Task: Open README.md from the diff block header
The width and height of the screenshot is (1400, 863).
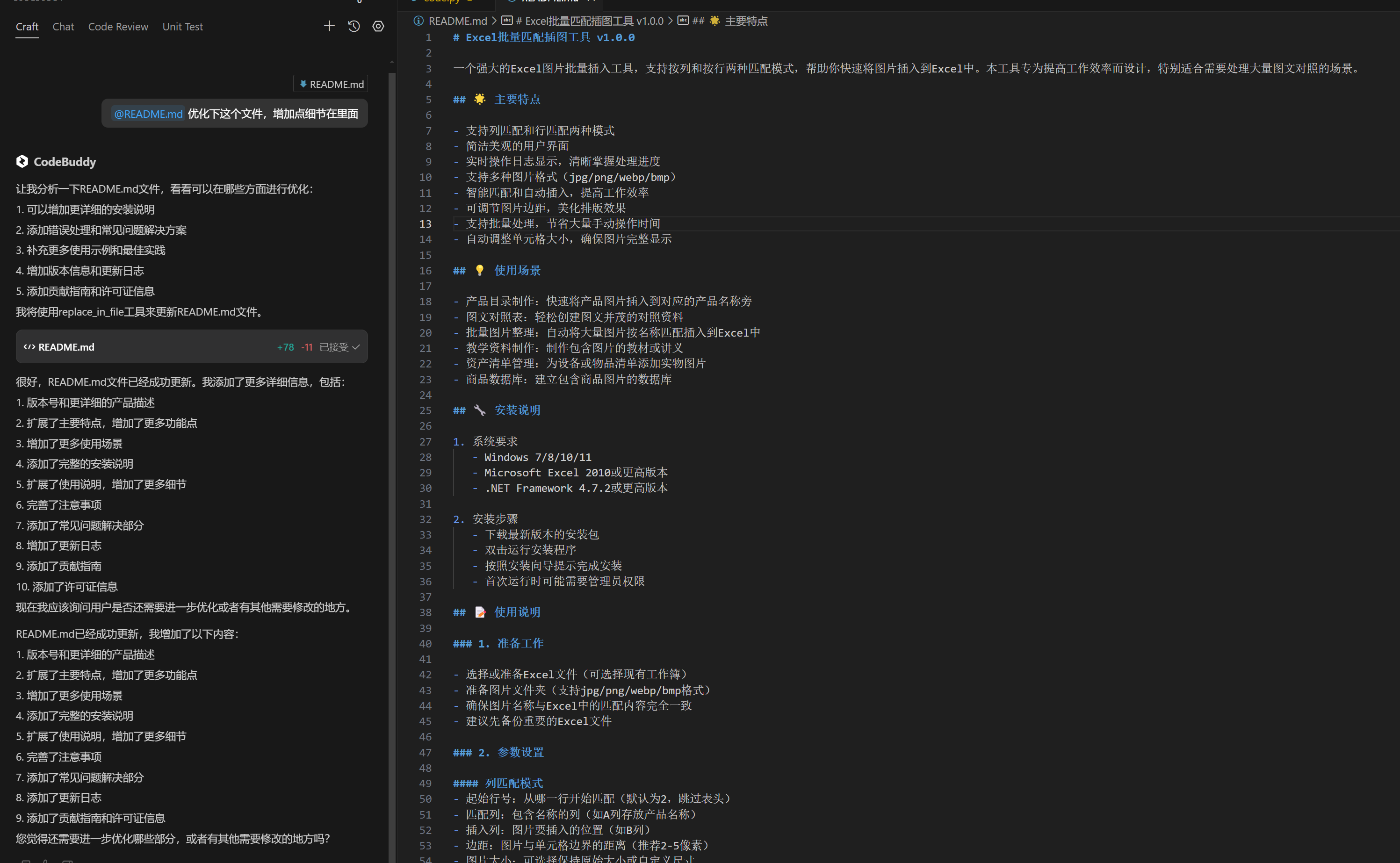Action: tap(65, 346)
